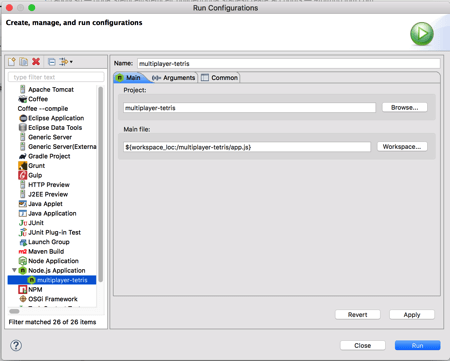Select the Java Application label

pyautogui.click(x=52, y=213)
